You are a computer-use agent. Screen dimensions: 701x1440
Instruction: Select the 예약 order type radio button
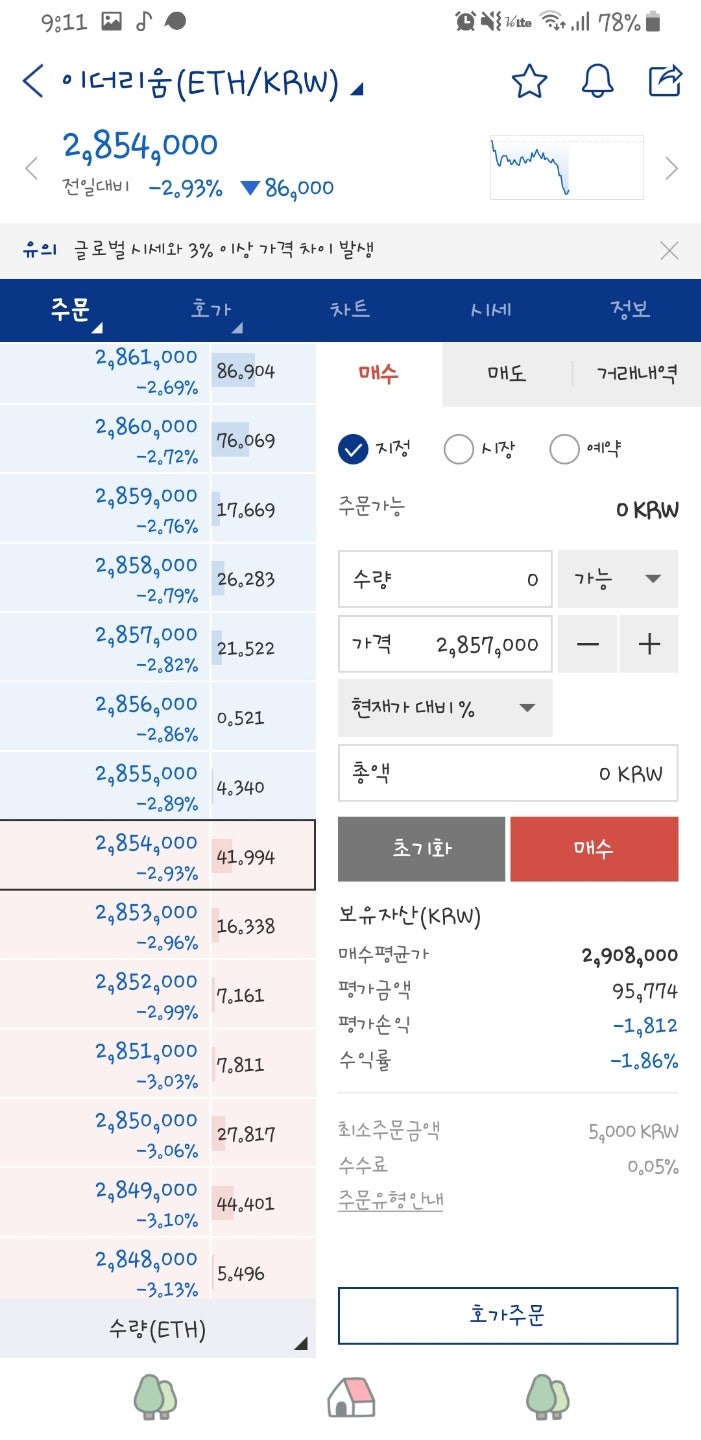[x=564, y=448]
